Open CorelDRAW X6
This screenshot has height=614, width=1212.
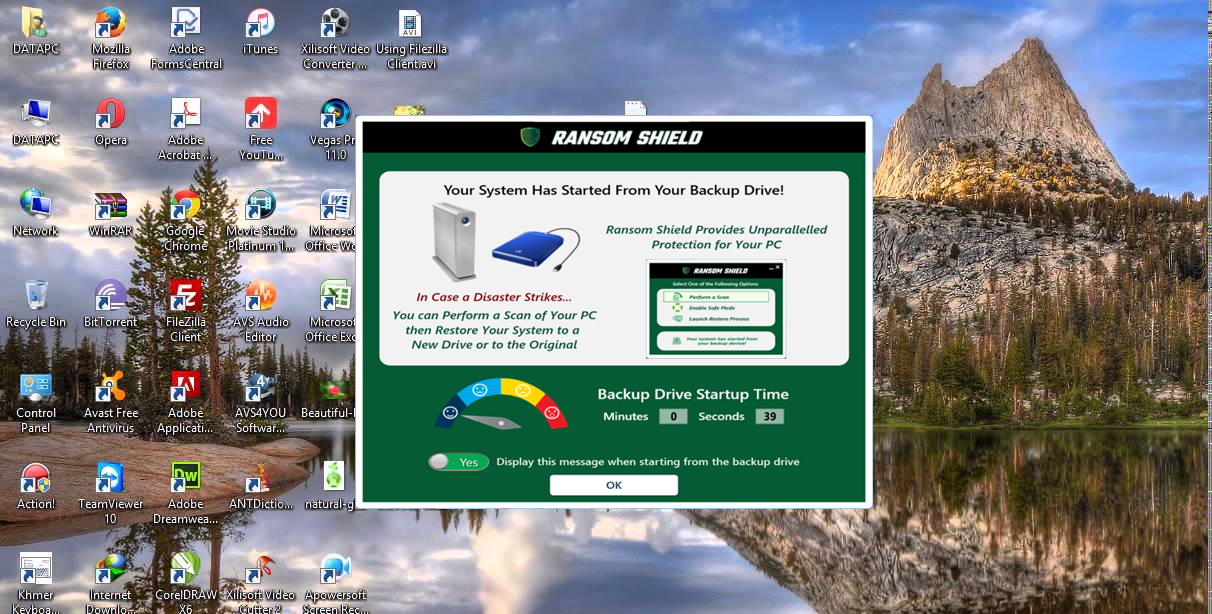click(185, 565)
